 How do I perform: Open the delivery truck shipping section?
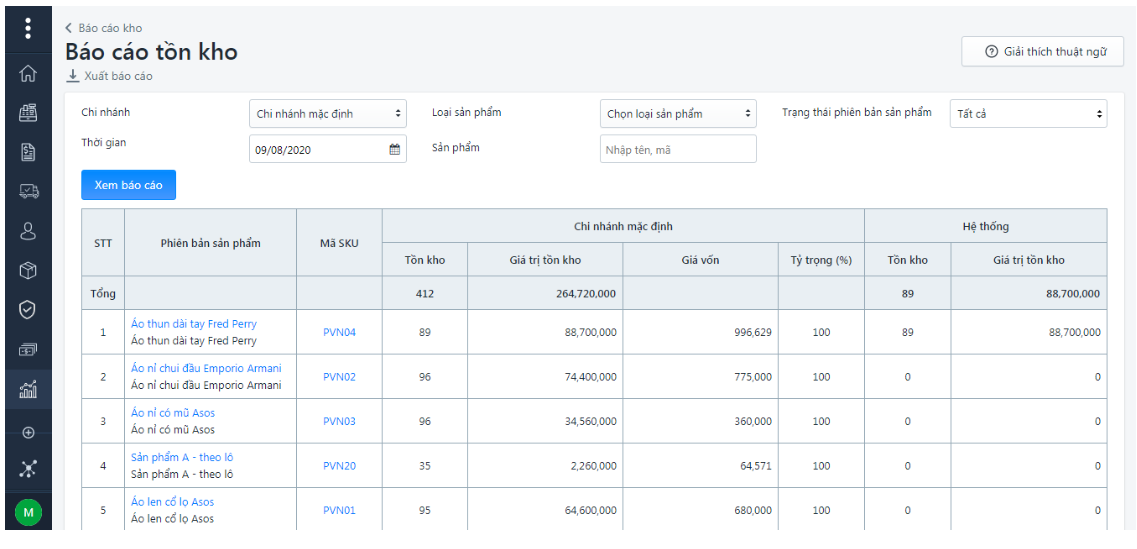click(x=28, y=191)
